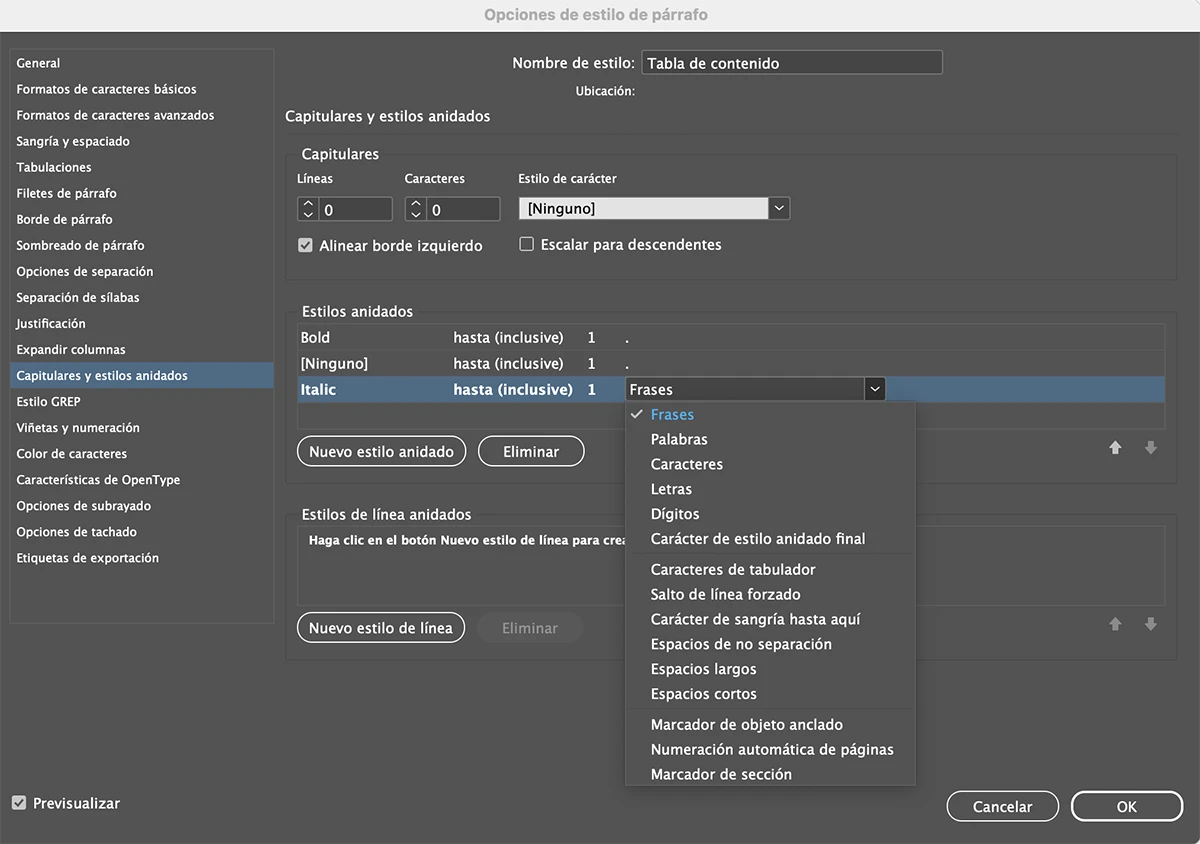Enable Escalar para descendentes checkbox
Image resolution: width=1200 pixels, height=844 pixels.
tap(527, 244)
